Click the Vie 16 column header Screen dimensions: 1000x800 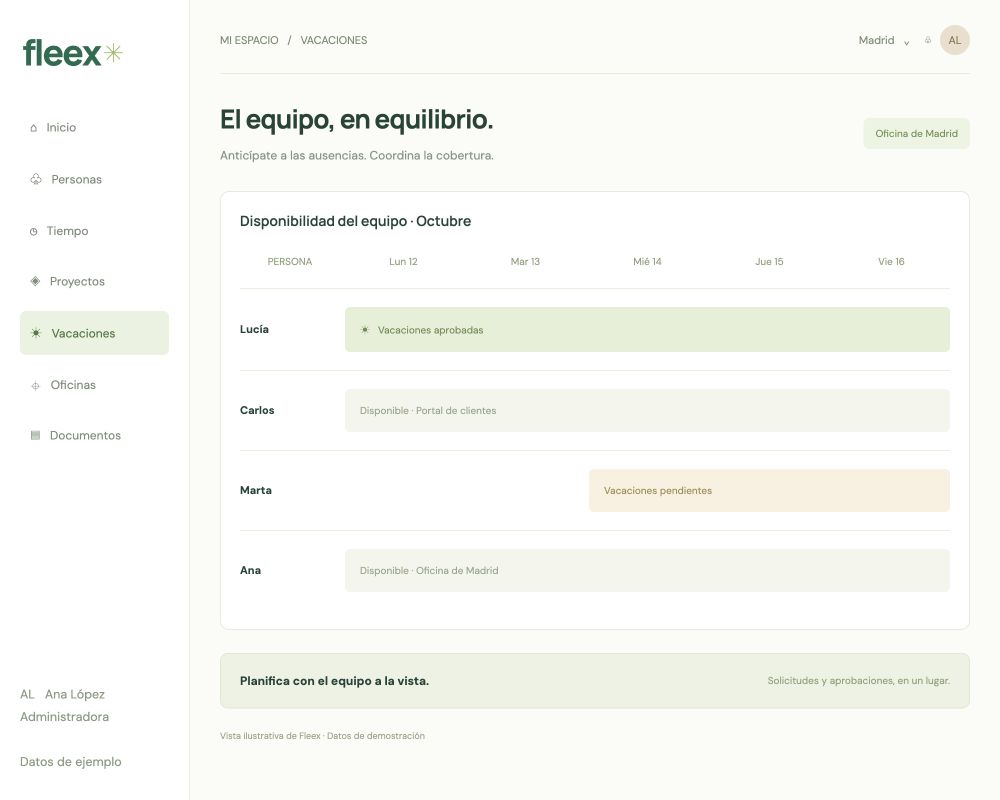(x=891, y=262)
